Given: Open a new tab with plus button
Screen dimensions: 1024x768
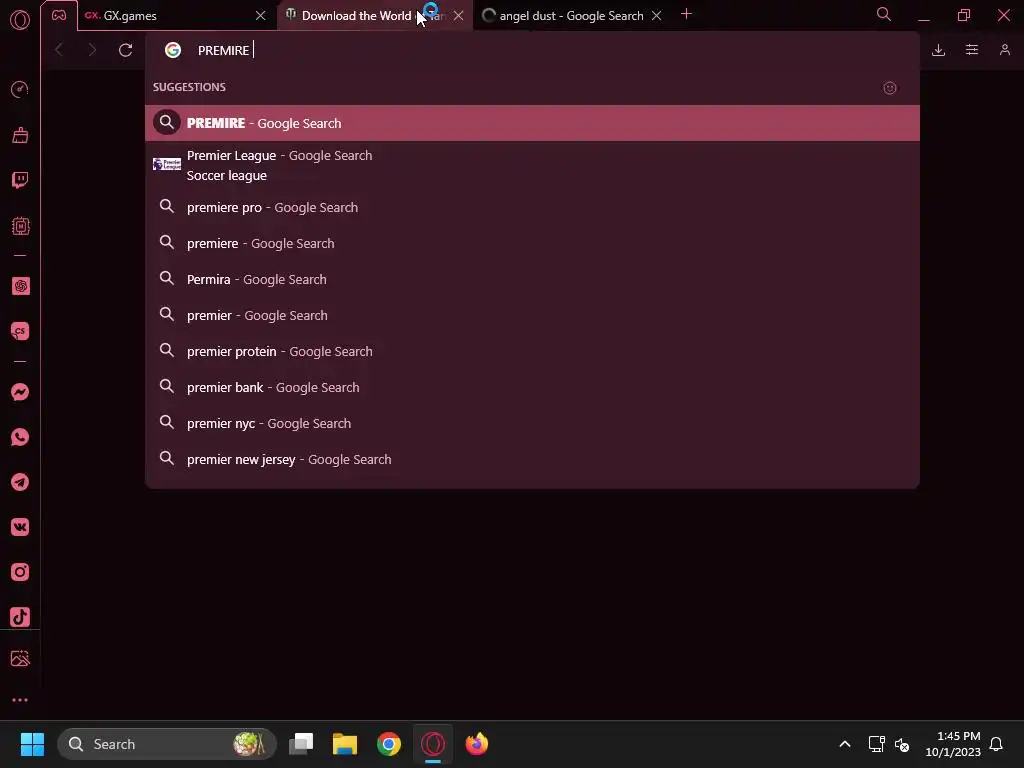Looking at the screenshot, I should [686, 14].
